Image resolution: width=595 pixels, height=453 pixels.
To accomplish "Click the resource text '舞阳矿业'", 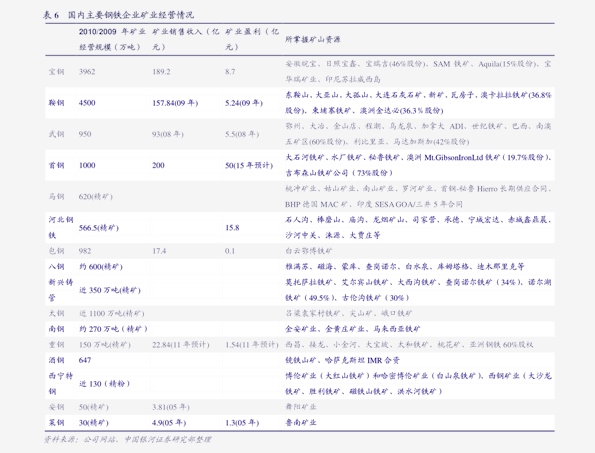I will tap(301, 407).
